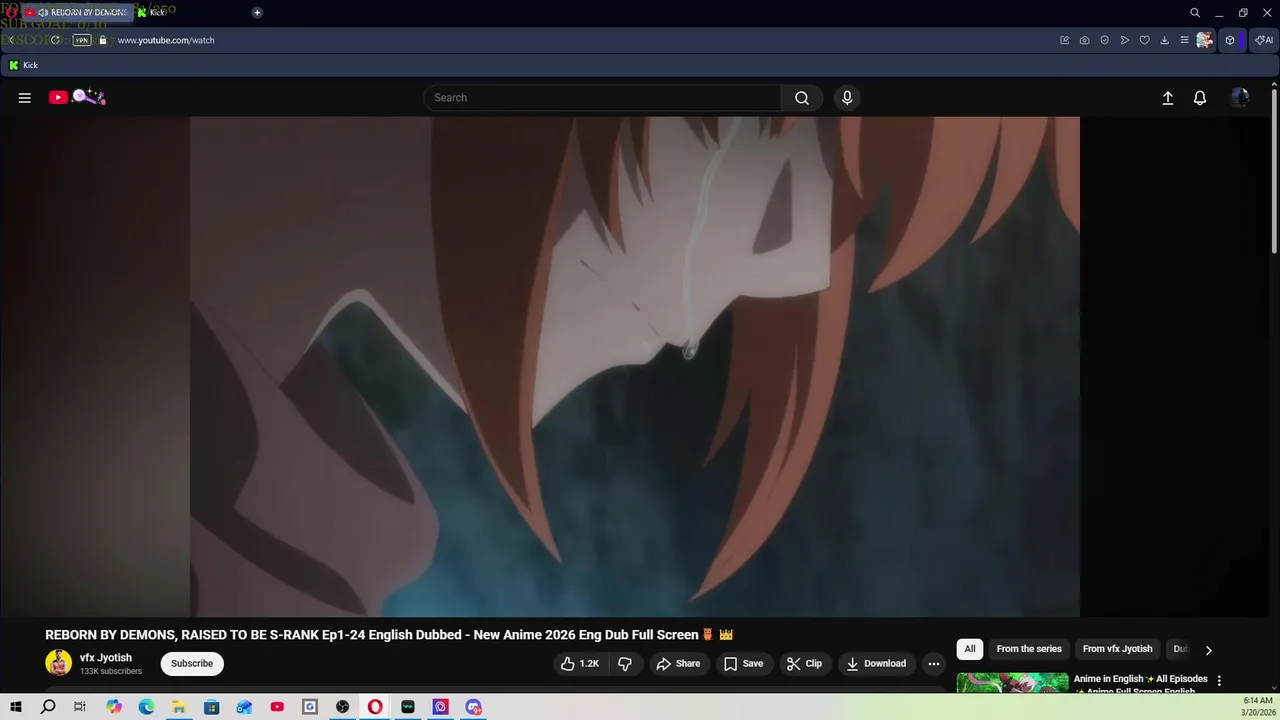Click the www.youtube.com/watch address bar
Viewport: 1280px width, 720px height.
(x=166, y=40)
